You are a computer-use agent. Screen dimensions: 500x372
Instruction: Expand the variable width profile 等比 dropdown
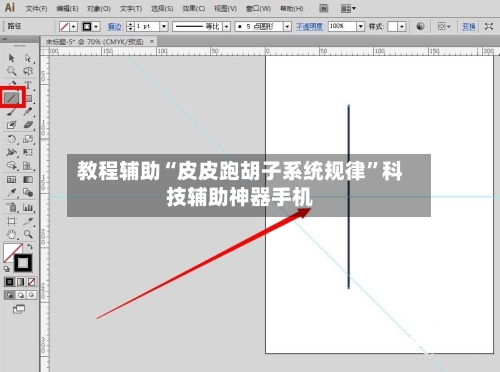(x=226, y=26)
